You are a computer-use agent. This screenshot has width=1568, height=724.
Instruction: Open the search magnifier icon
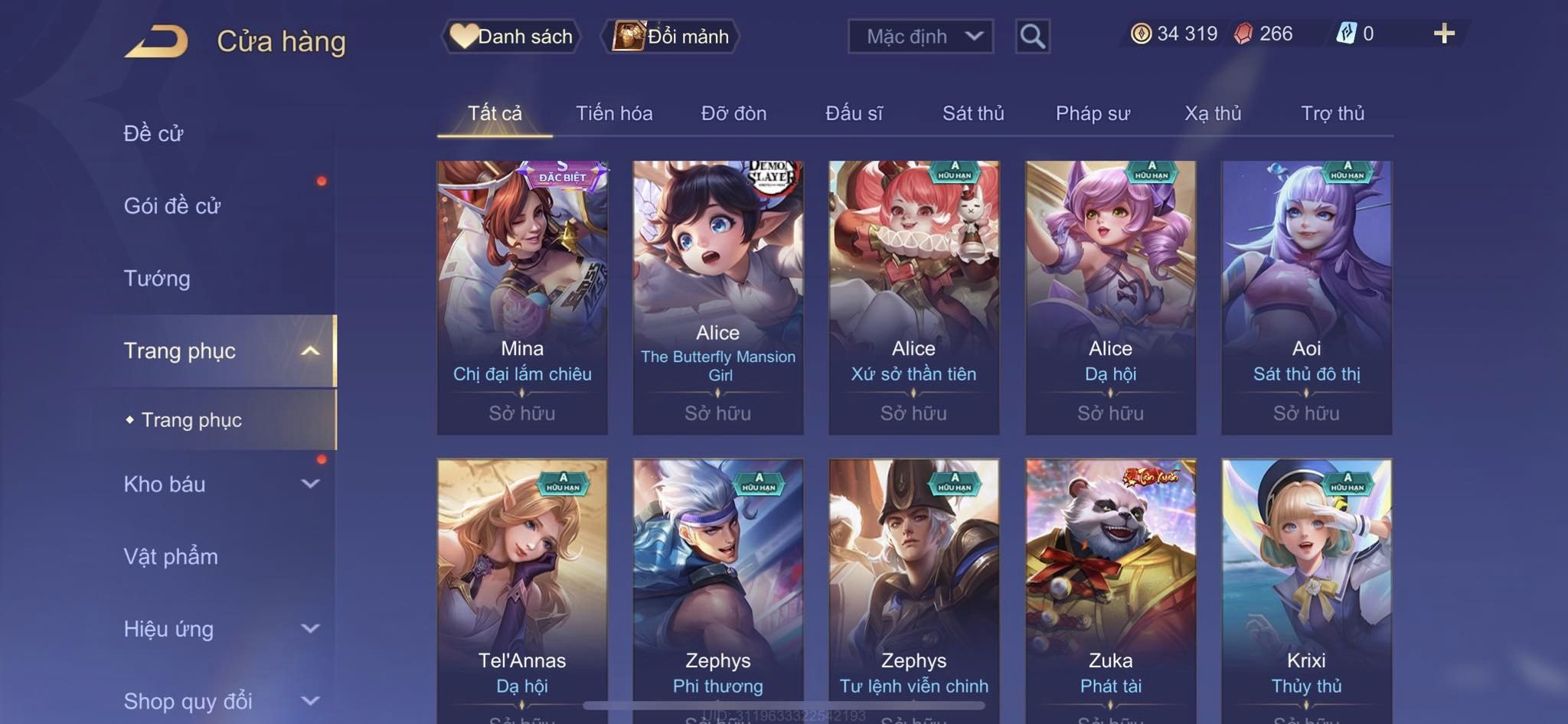(x=1032, y=36)
